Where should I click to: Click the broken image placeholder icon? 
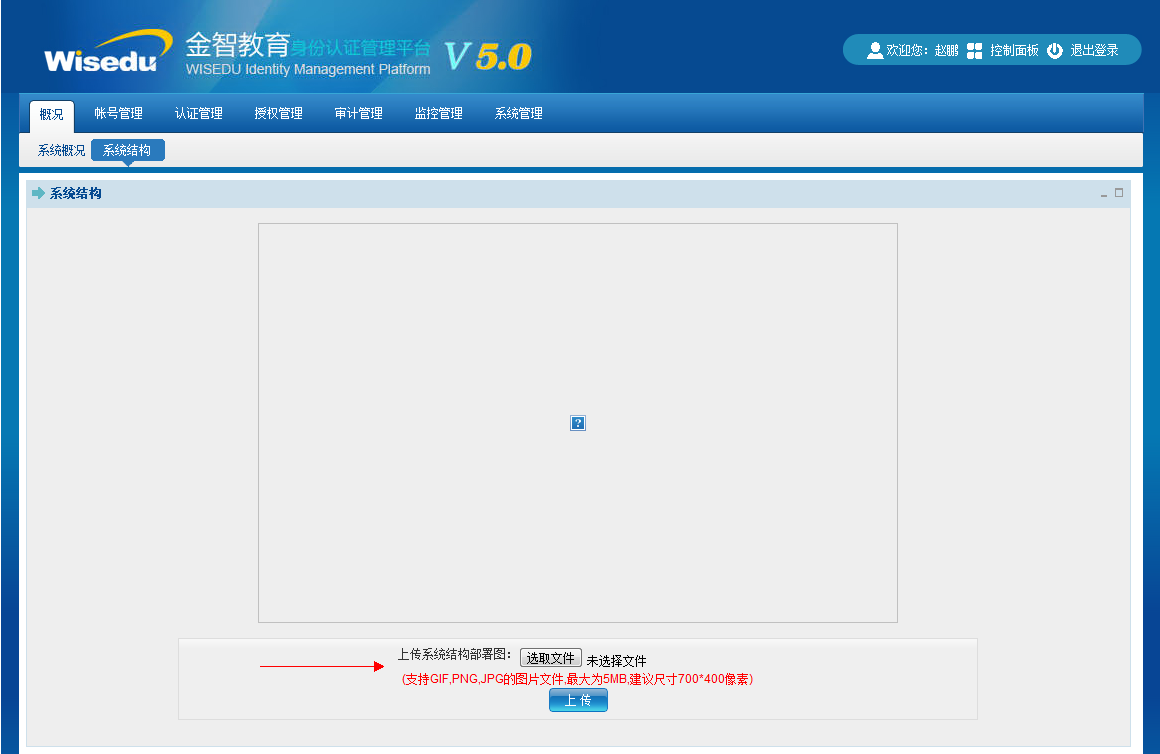577,423
